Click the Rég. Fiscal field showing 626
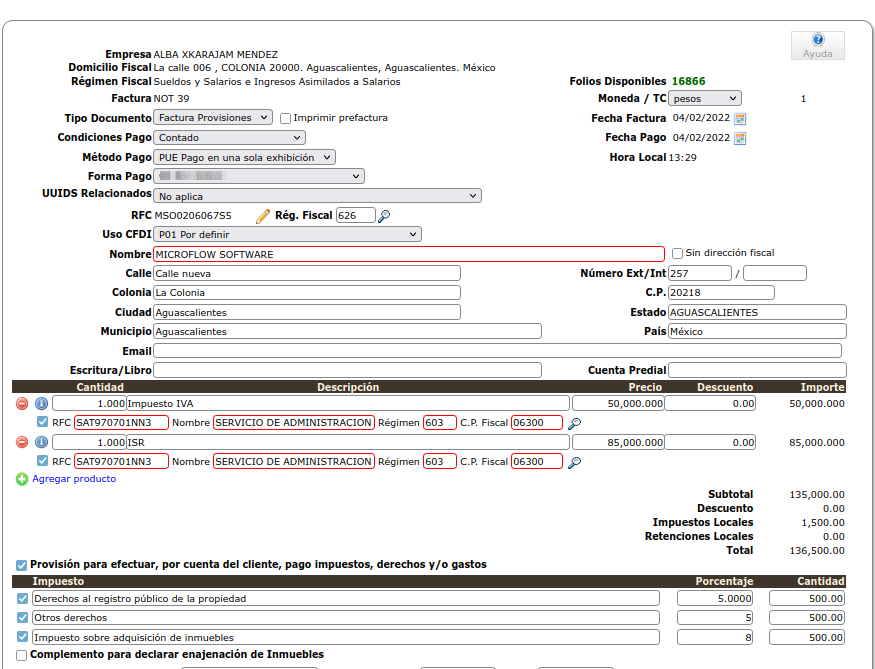Image resolution: width=875 pixels, height=669 pixels. [356, 215]
